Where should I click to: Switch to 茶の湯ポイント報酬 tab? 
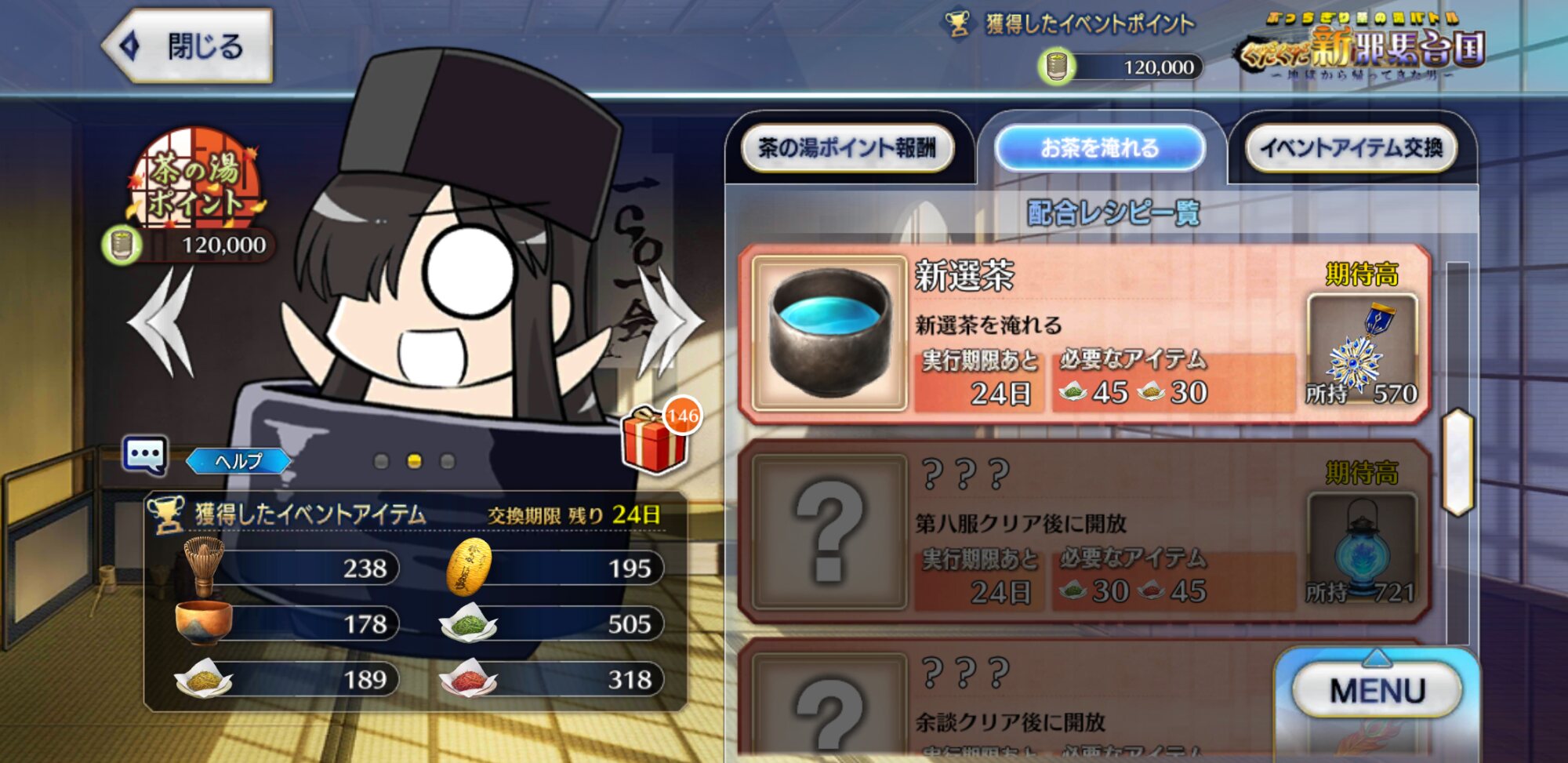click(x=848, y=147)
